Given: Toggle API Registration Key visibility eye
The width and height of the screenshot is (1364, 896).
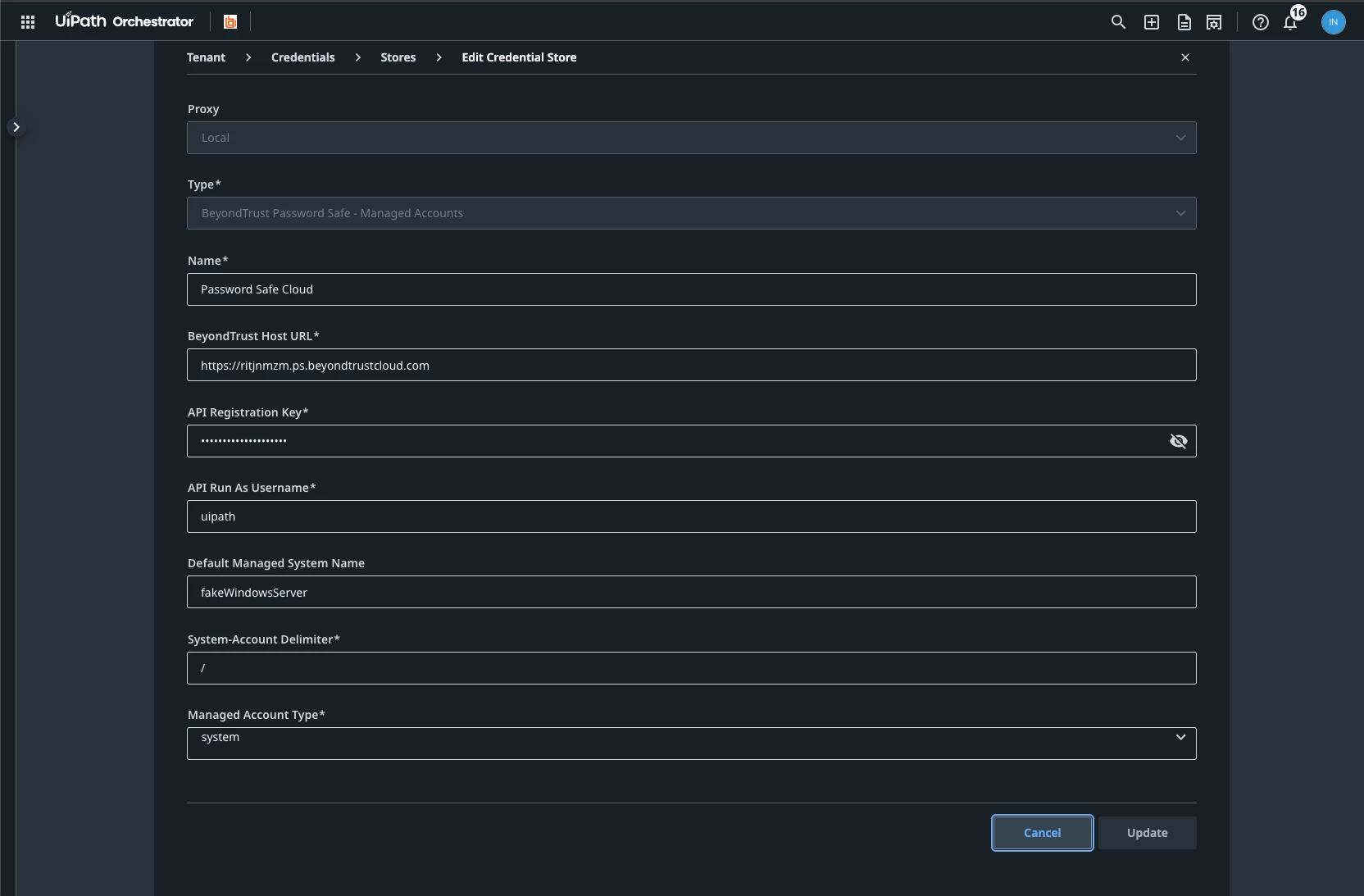Looking at the screenshot, I should point(1179,441).
